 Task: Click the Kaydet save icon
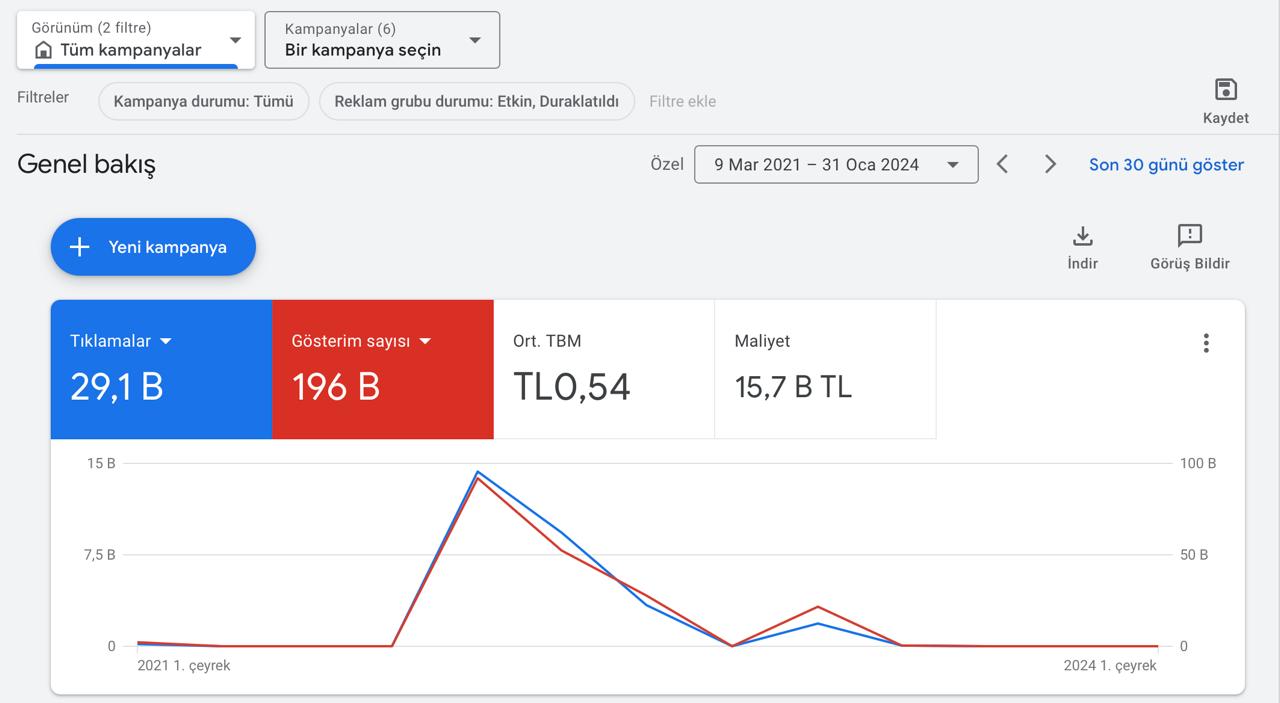pyautogui.click(x=1226, y=89)
